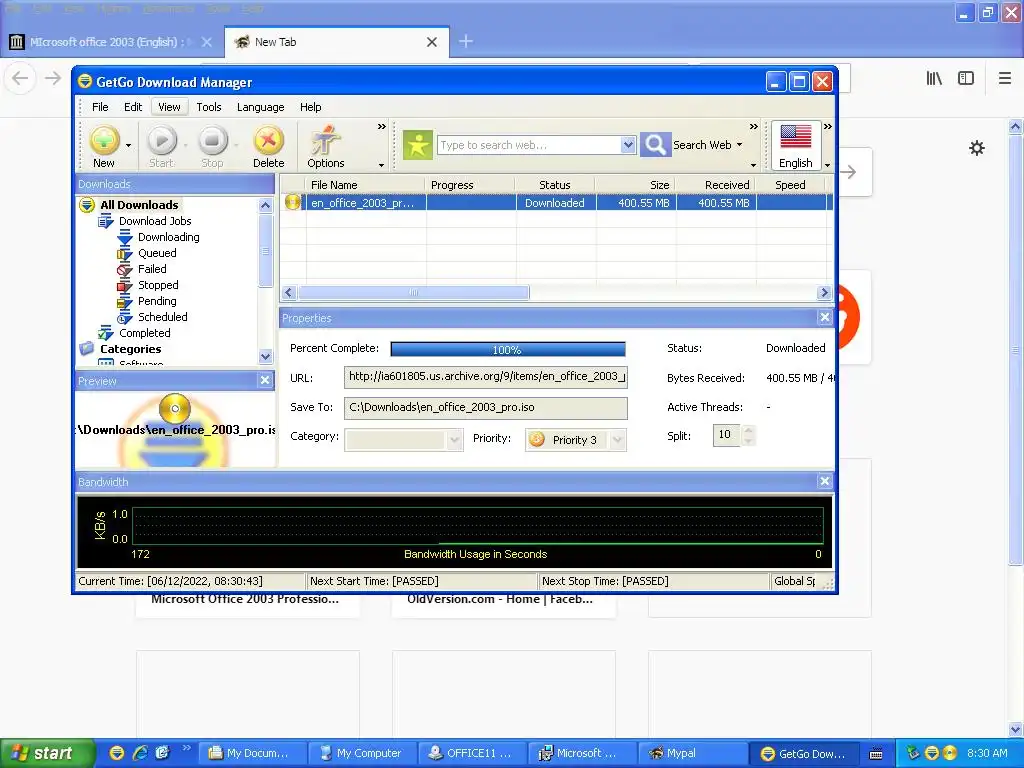Screen dimensions: 1024x768
Task: Expand the search toolbar overflow chevron
Action: coord(754,127)
